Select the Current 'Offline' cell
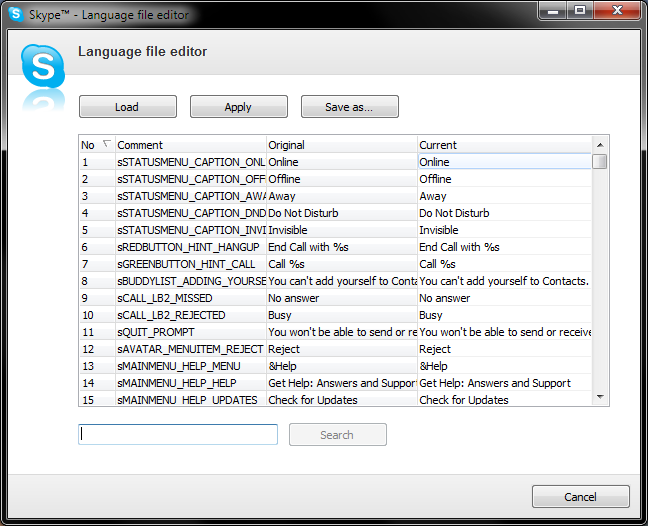This screenshot has height=526, width=648. pyautogui.click(x=505, y=179)
